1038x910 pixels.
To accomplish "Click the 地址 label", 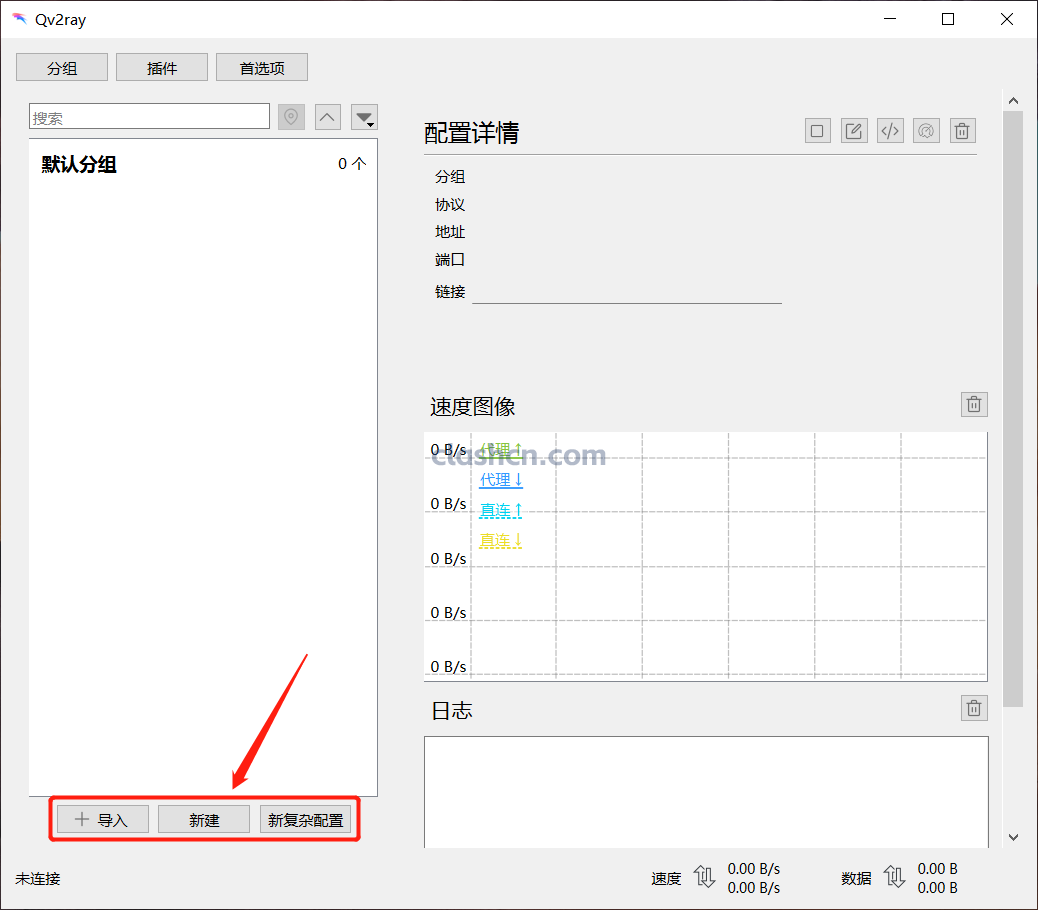I will [450, 232].
